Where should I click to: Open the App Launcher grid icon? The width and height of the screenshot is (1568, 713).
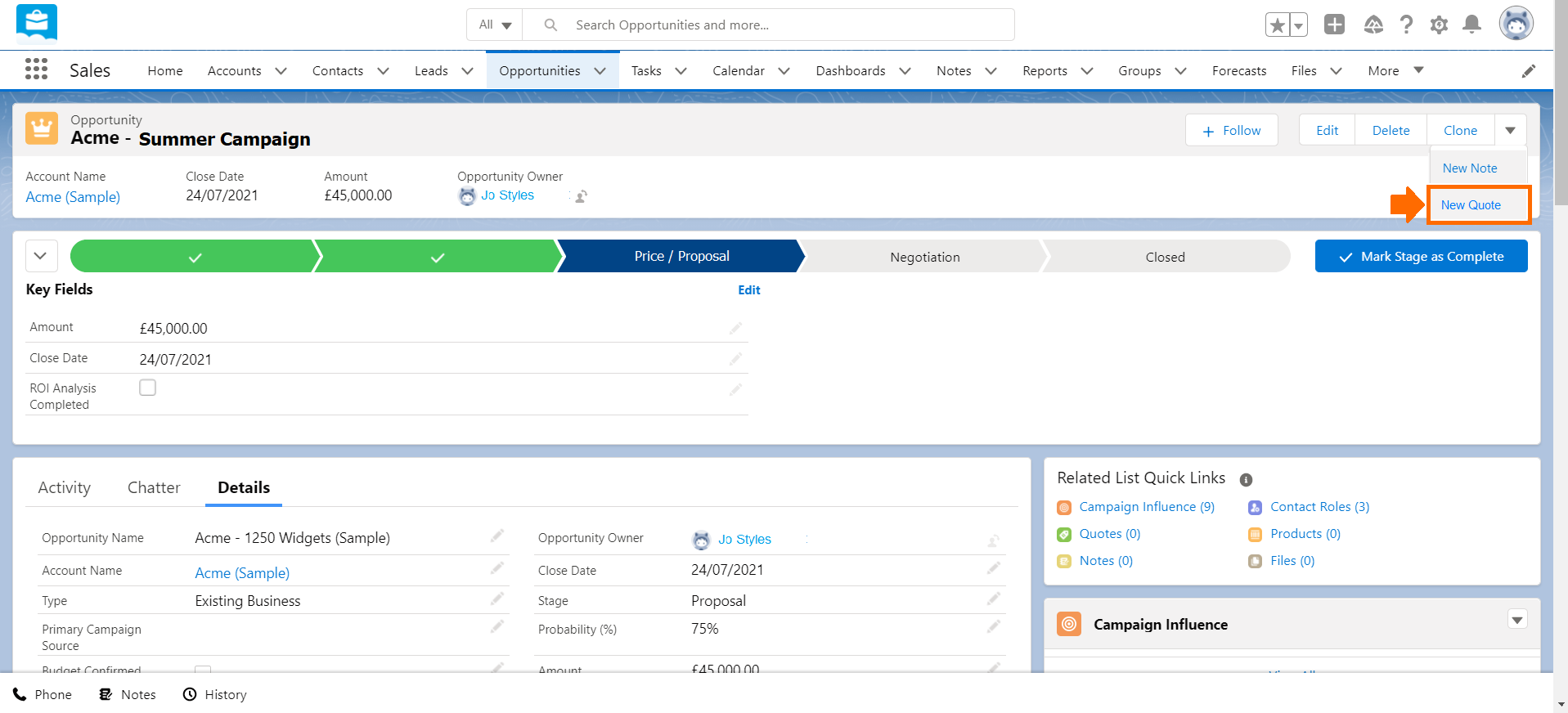coord(36,70)
